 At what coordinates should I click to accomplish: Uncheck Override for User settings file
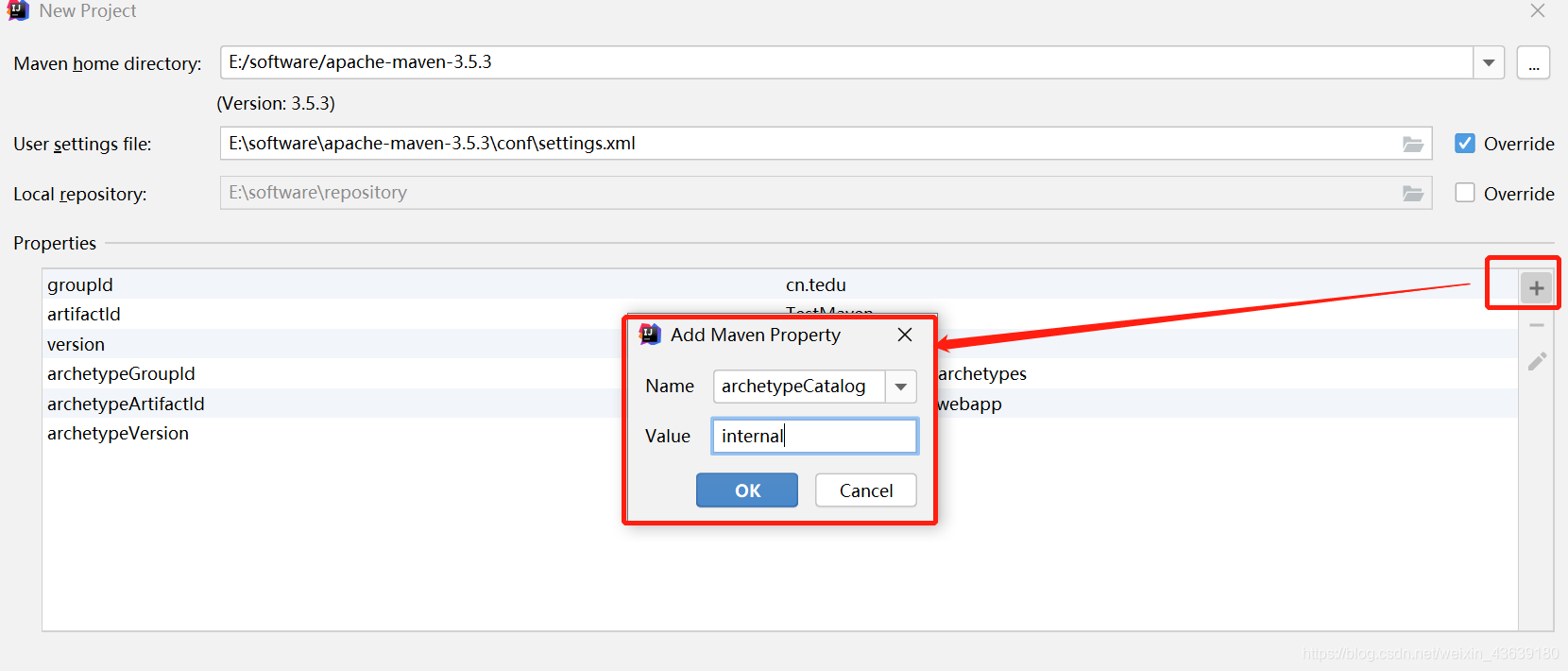coord(1465,144)
